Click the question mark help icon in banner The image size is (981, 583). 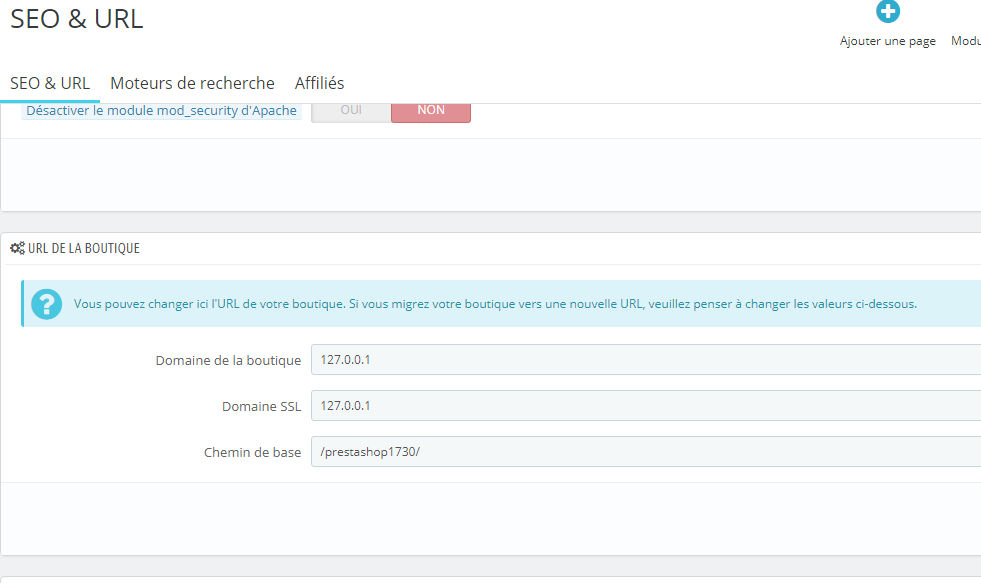point(46,302)
